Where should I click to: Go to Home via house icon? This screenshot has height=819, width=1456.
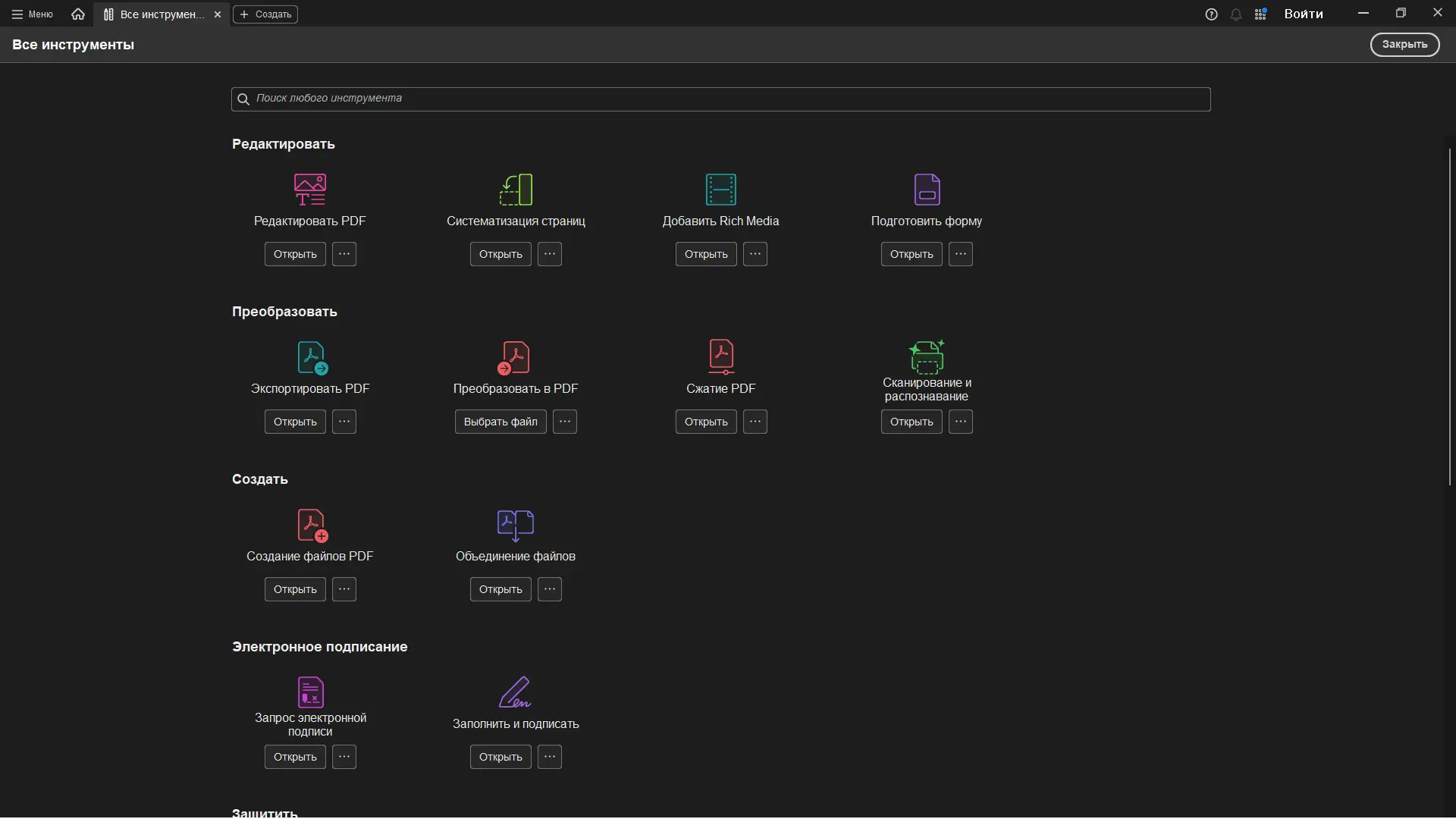click(77, 14)
